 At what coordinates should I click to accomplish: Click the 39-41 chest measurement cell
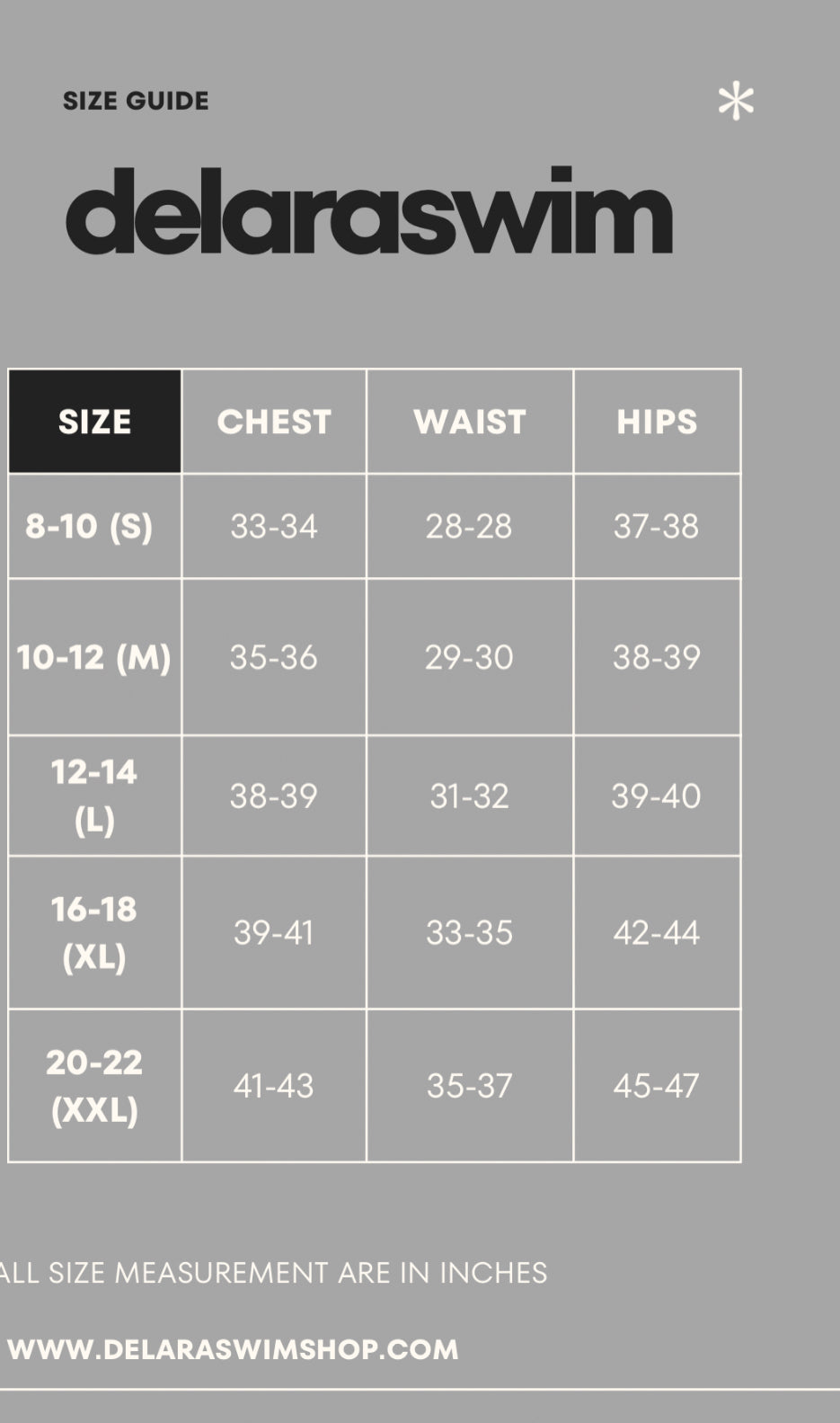pyautogui.click(x=274, y=932)
